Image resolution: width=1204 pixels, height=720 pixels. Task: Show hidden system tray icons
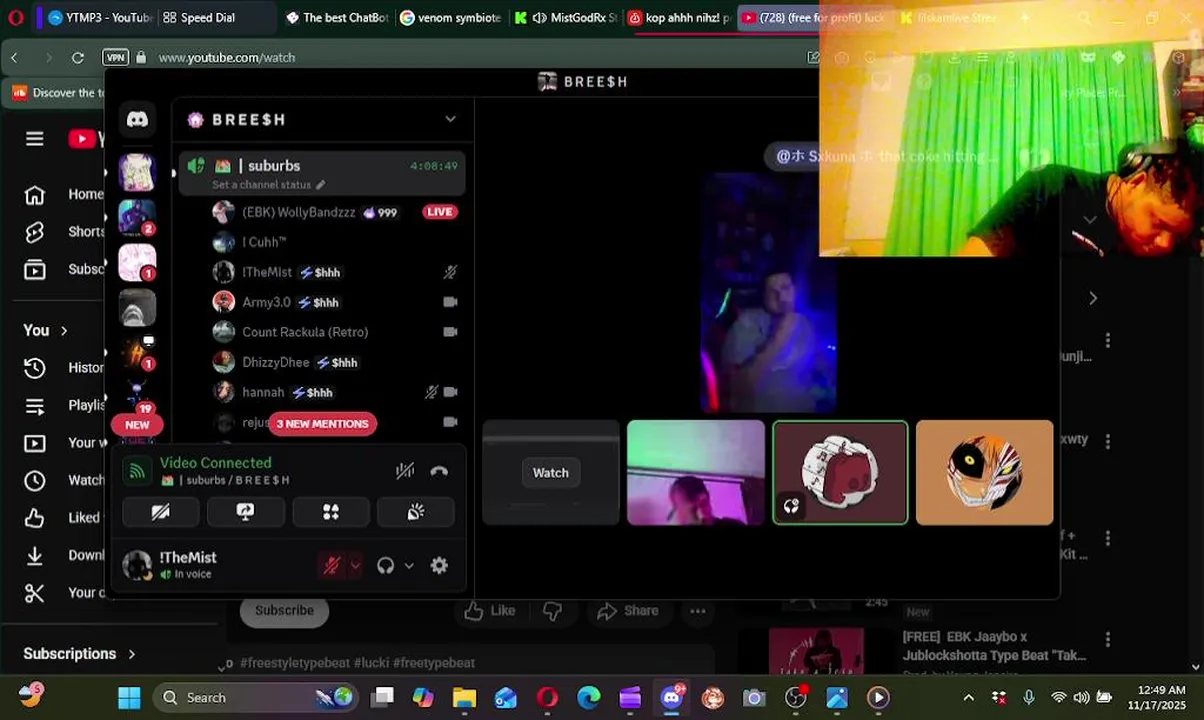pyautogui.click(x=968, y=697)
